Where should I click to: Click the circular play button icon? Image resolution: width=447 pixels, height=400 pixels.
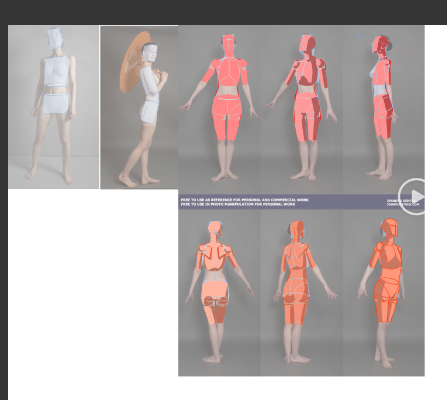412,197
